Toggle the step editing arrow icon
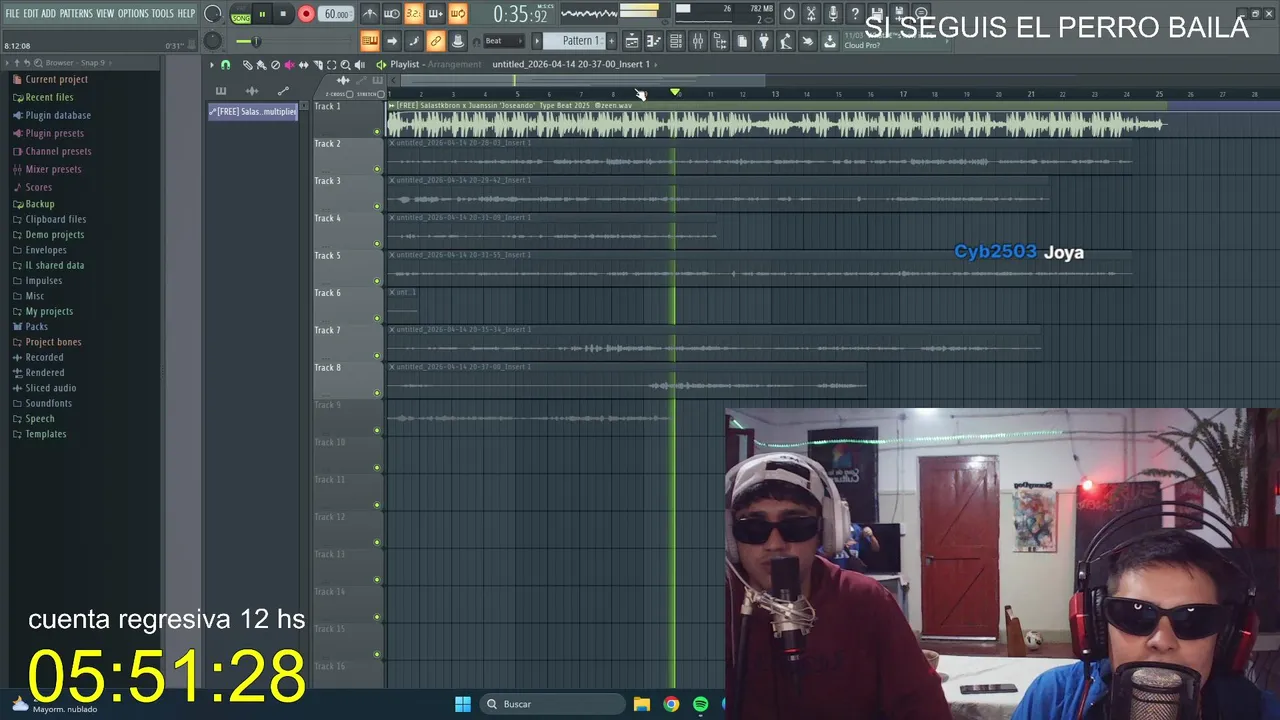 tap(392, 41)
